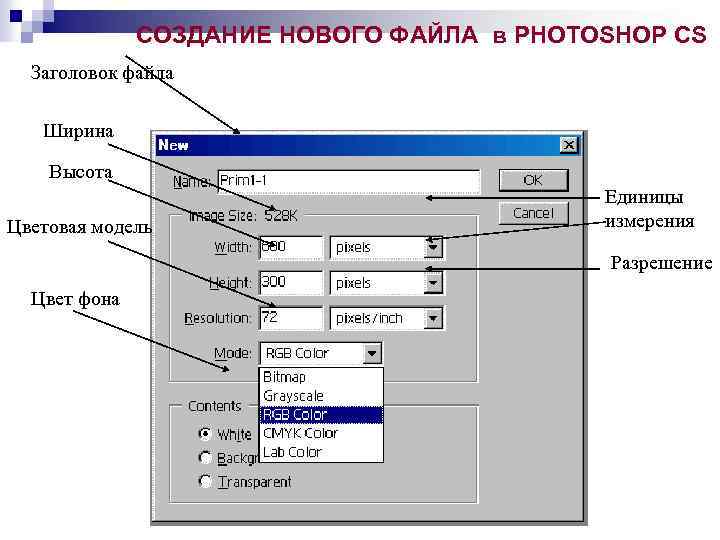
Task: Click the Cancel button
Action: click(534, 214)
